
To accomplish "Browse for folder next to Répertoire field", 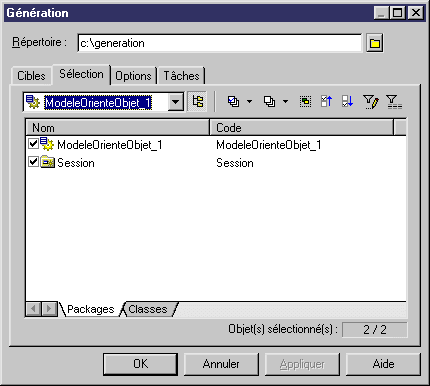I will click(x=375, y=43).
